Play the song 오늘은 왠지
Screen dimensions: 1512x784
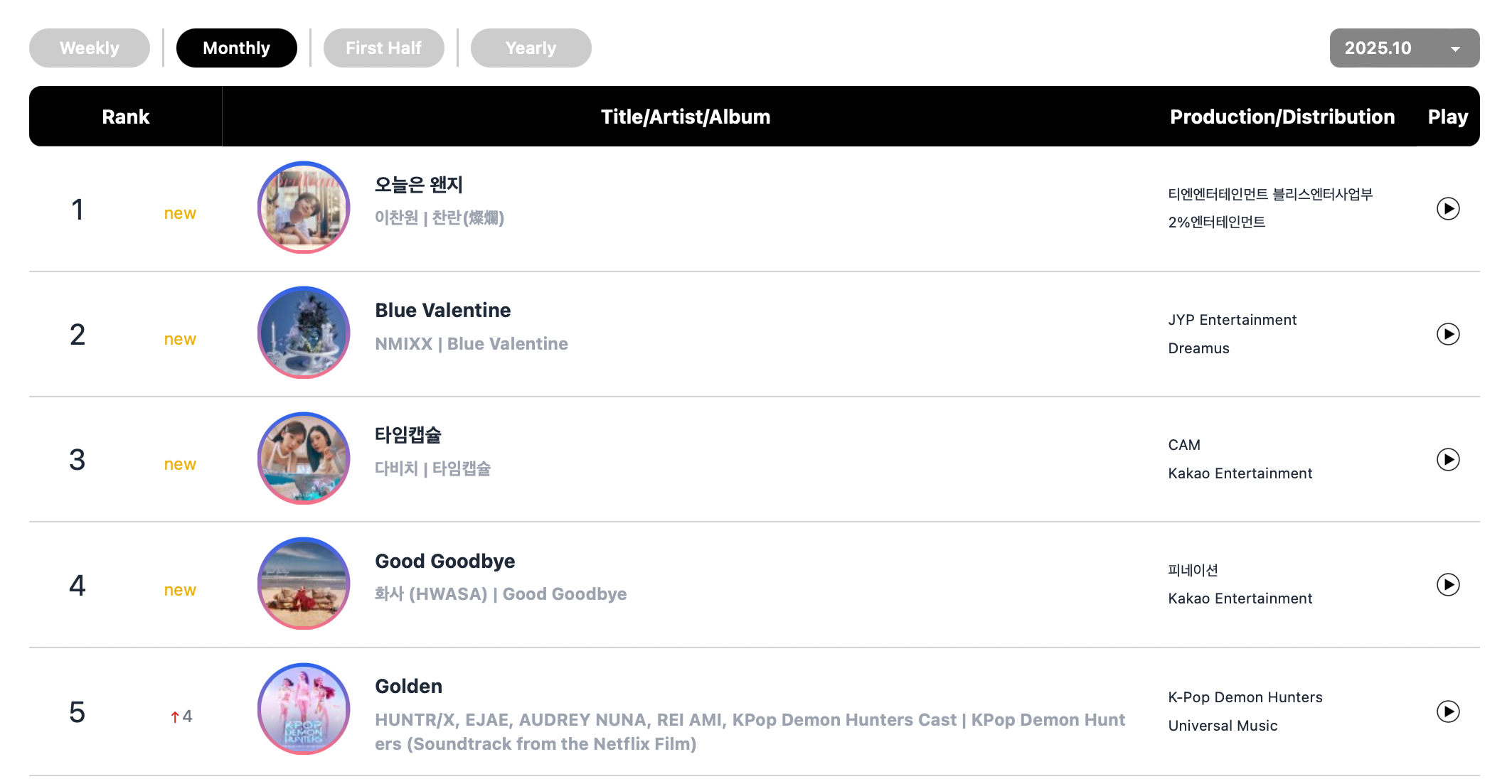[1447, 208]
